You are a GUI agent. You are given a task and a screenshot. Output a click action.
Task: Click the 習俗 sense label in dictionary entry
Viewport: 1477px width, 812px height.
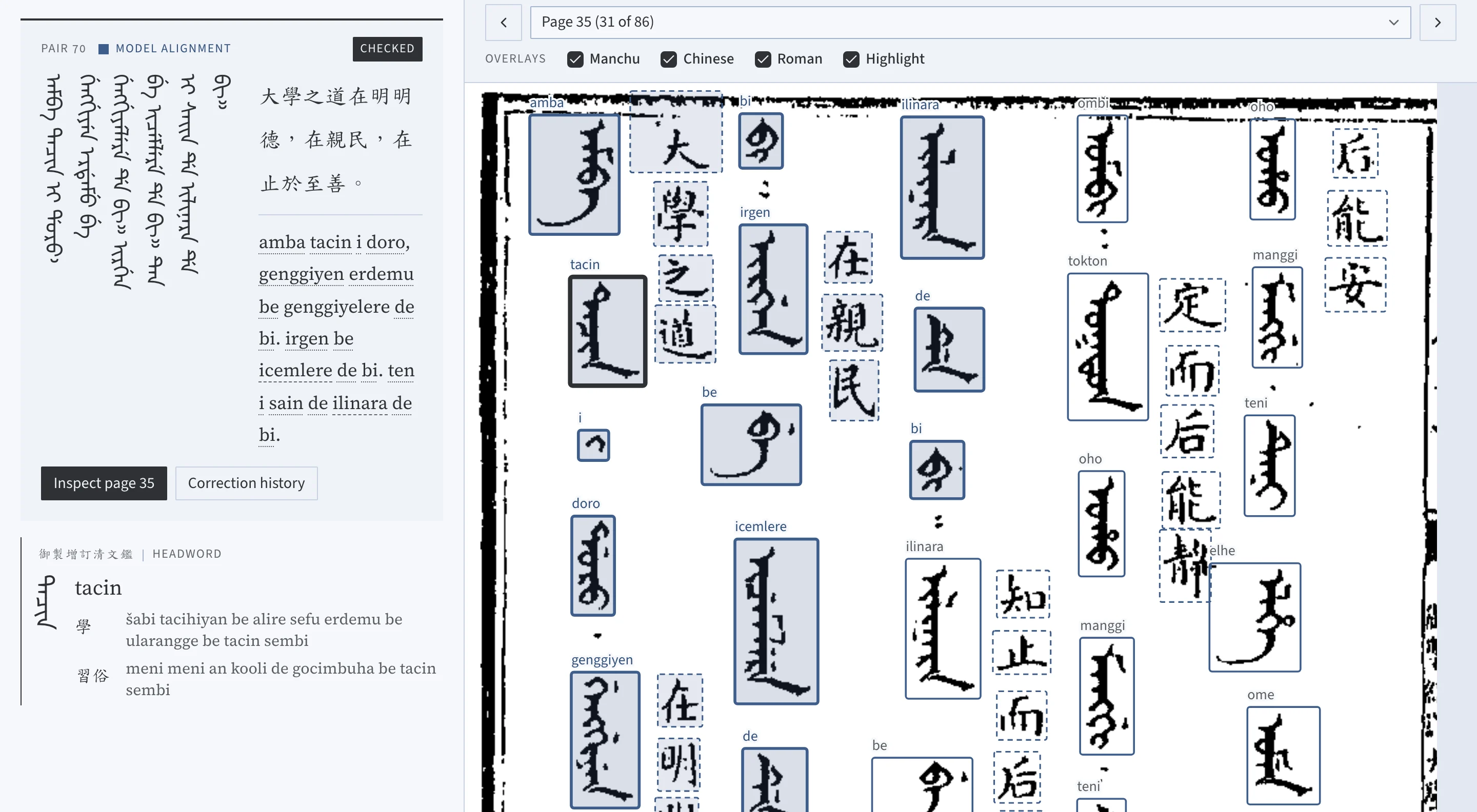93,676
